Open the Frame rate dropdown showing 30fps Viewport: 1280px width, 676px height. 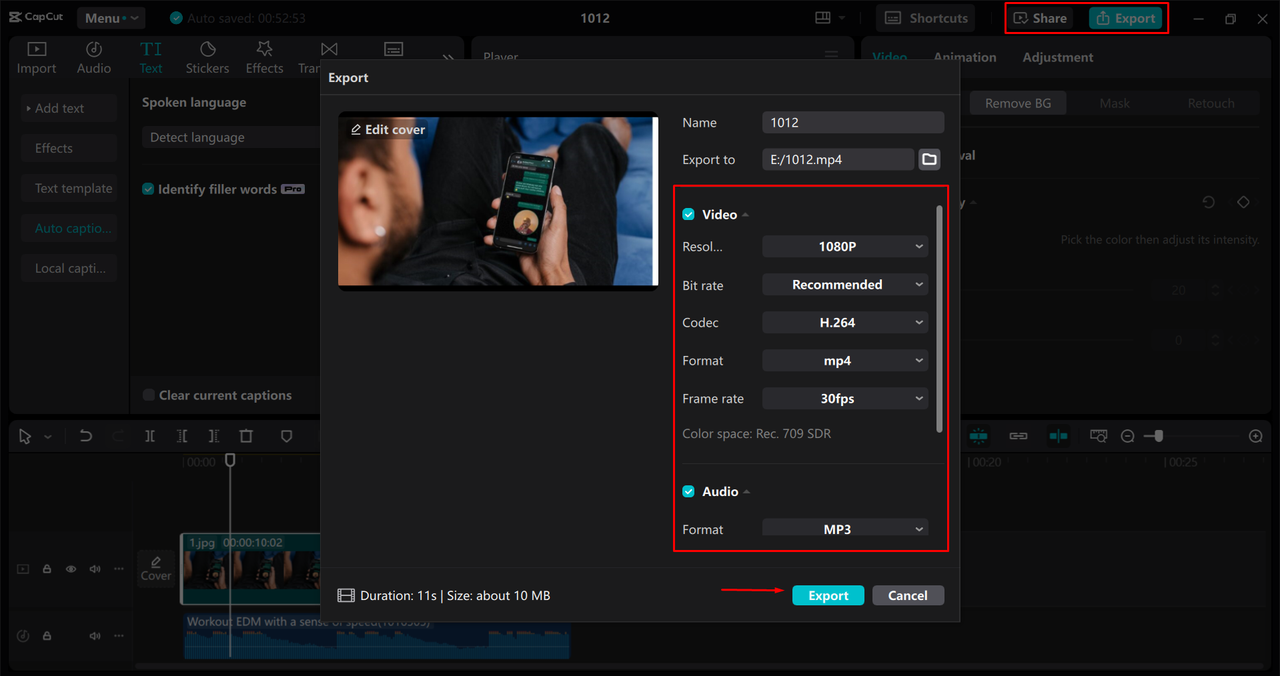click(x=845, y=399)
